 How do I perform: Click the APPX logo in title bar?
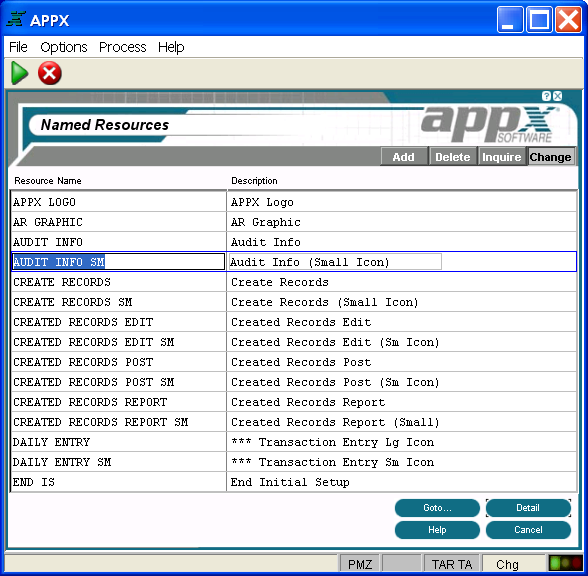coord(16,20)
